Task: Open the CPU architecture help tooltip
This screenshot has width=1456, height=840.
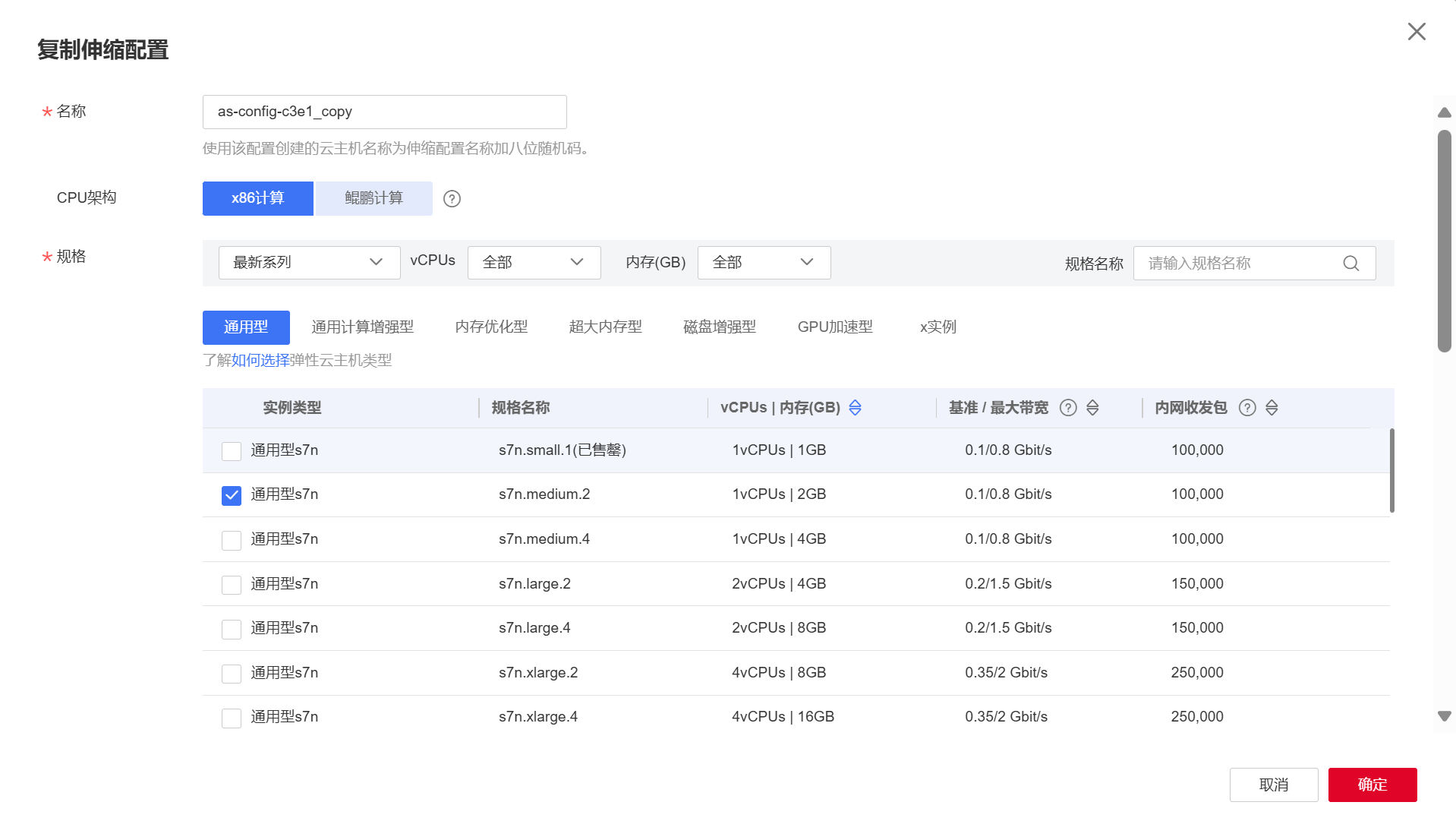Action: click(x=452, y=198)
